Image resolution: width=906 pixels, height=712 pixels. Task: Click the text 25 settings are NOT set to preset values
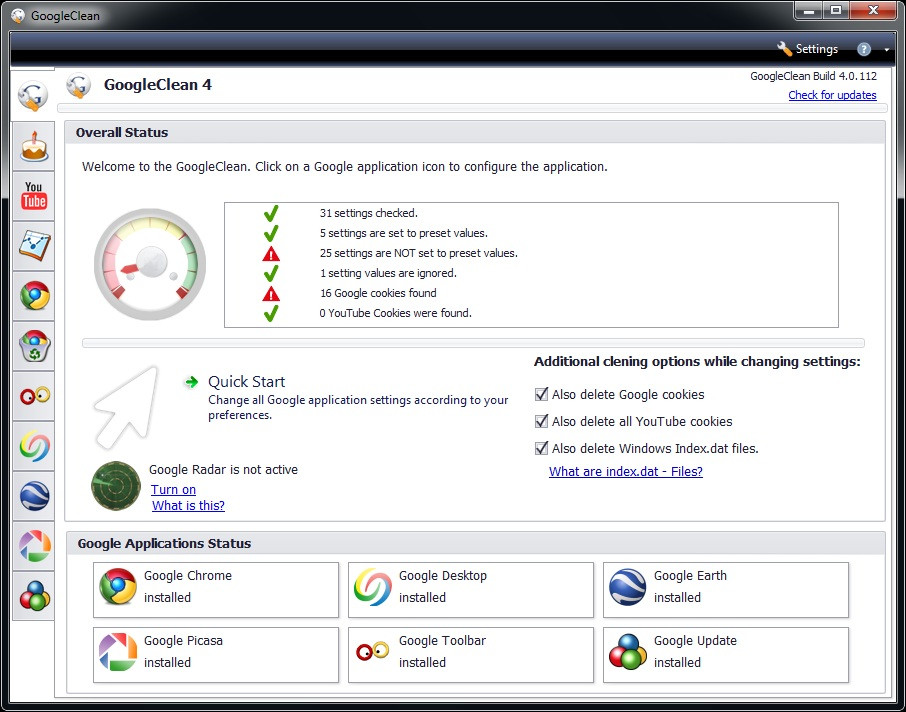[x=419, y=253]
